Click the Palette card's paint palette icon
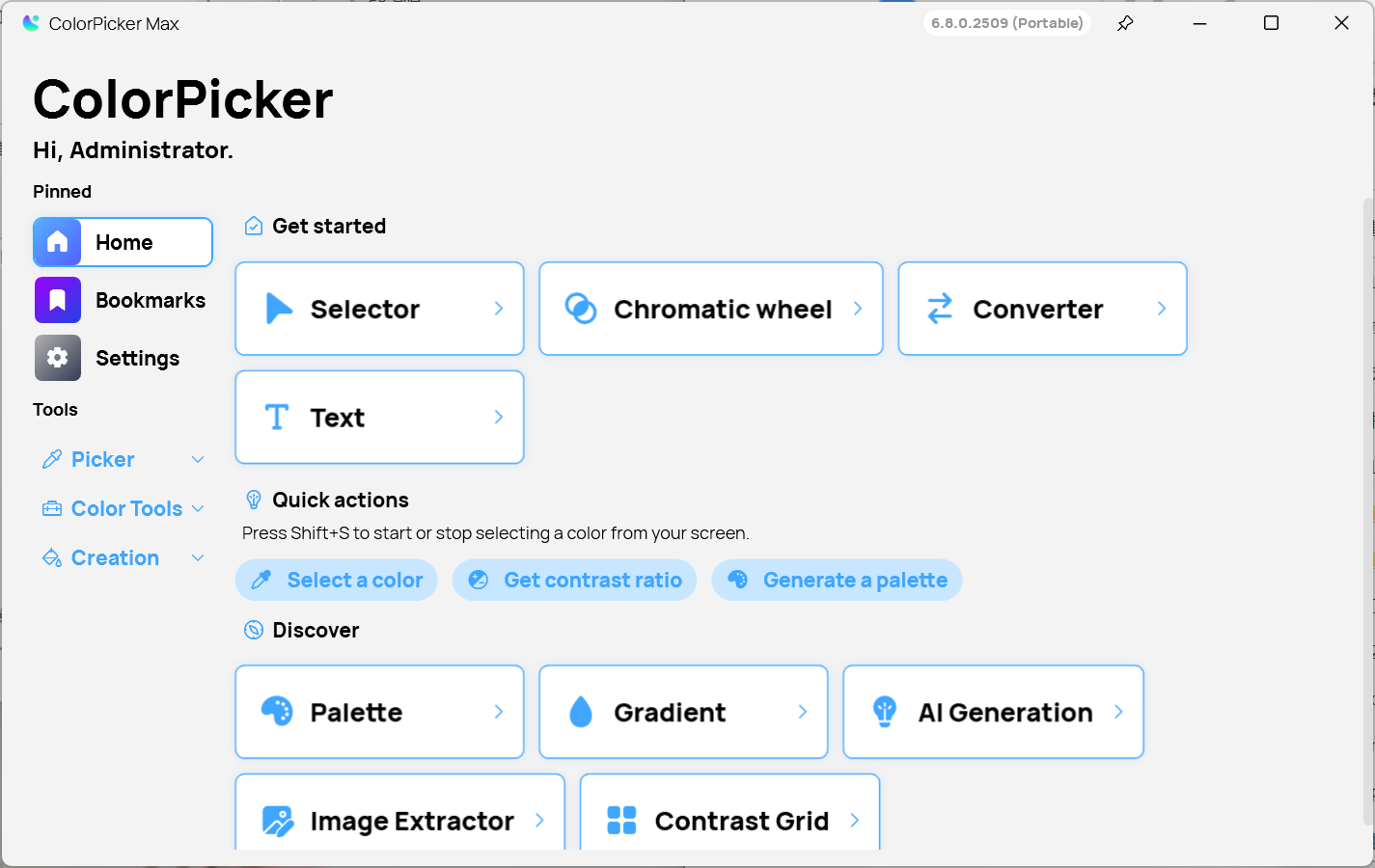 (278, 712)
